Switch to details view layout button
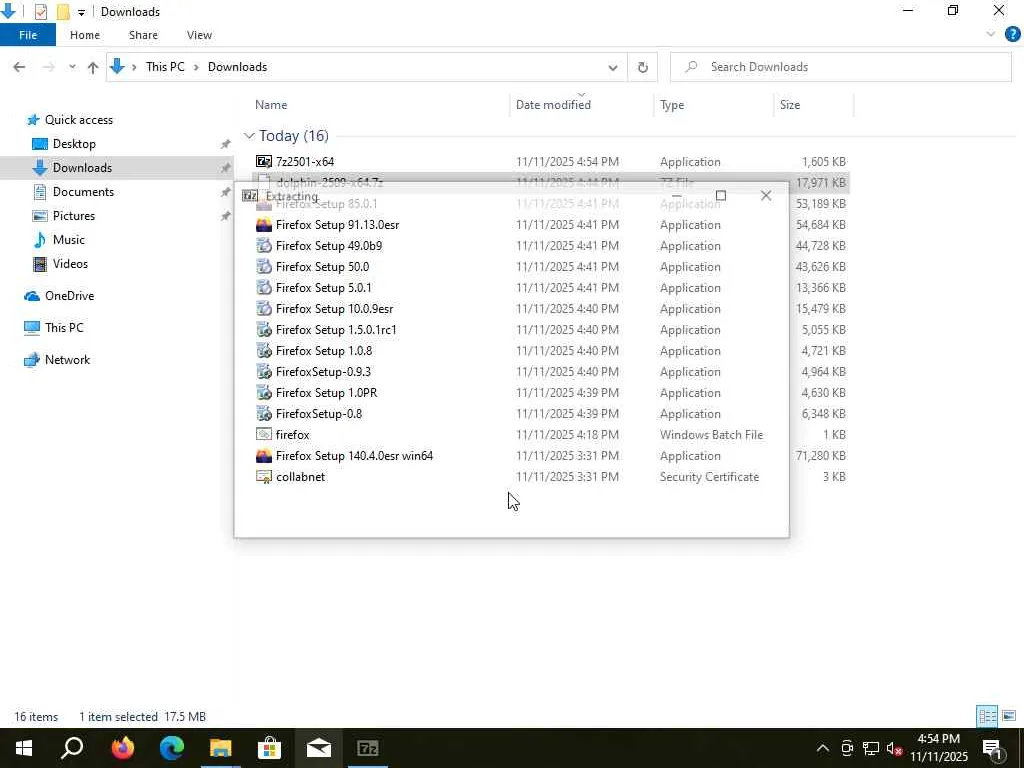The image size is (1024, 768). point(987,716)
